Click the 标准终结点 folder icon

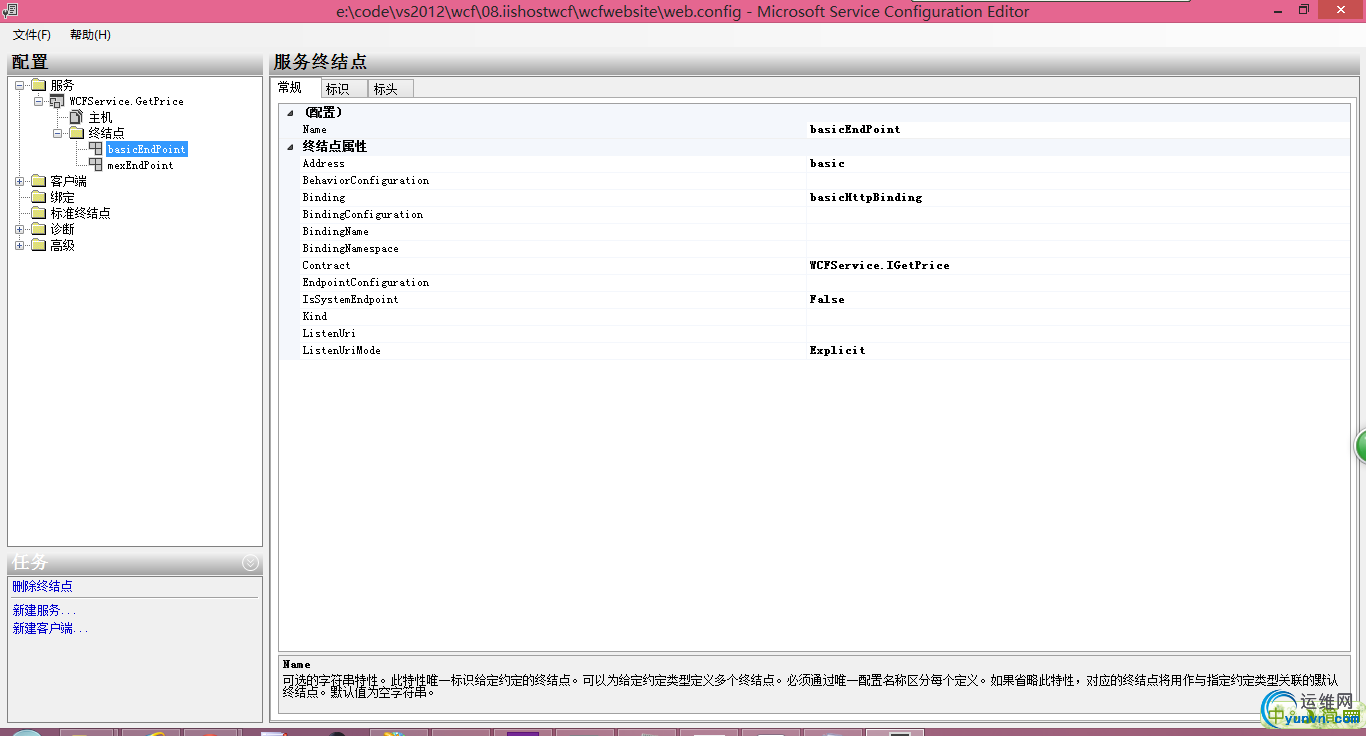(39, 213)
